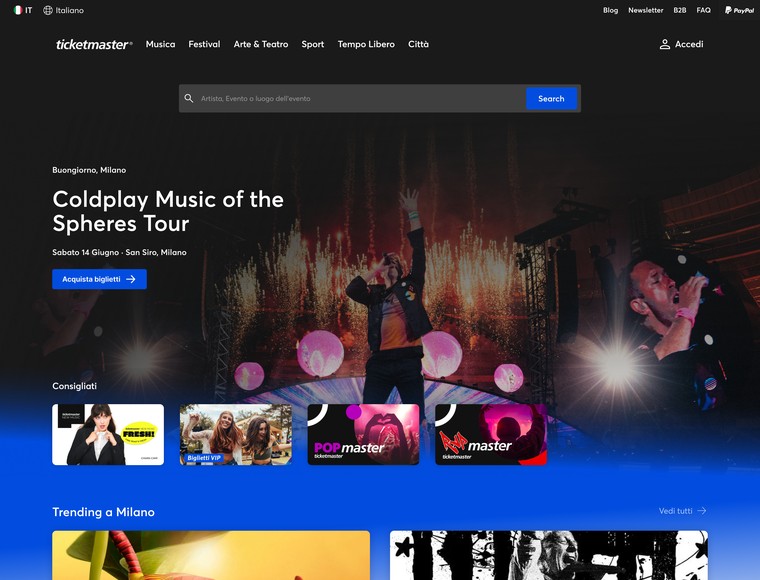Viewport: 760px width, 580px height.
Task: Click the Sabato 14 Giugno San Siro text
Action: 119,252
